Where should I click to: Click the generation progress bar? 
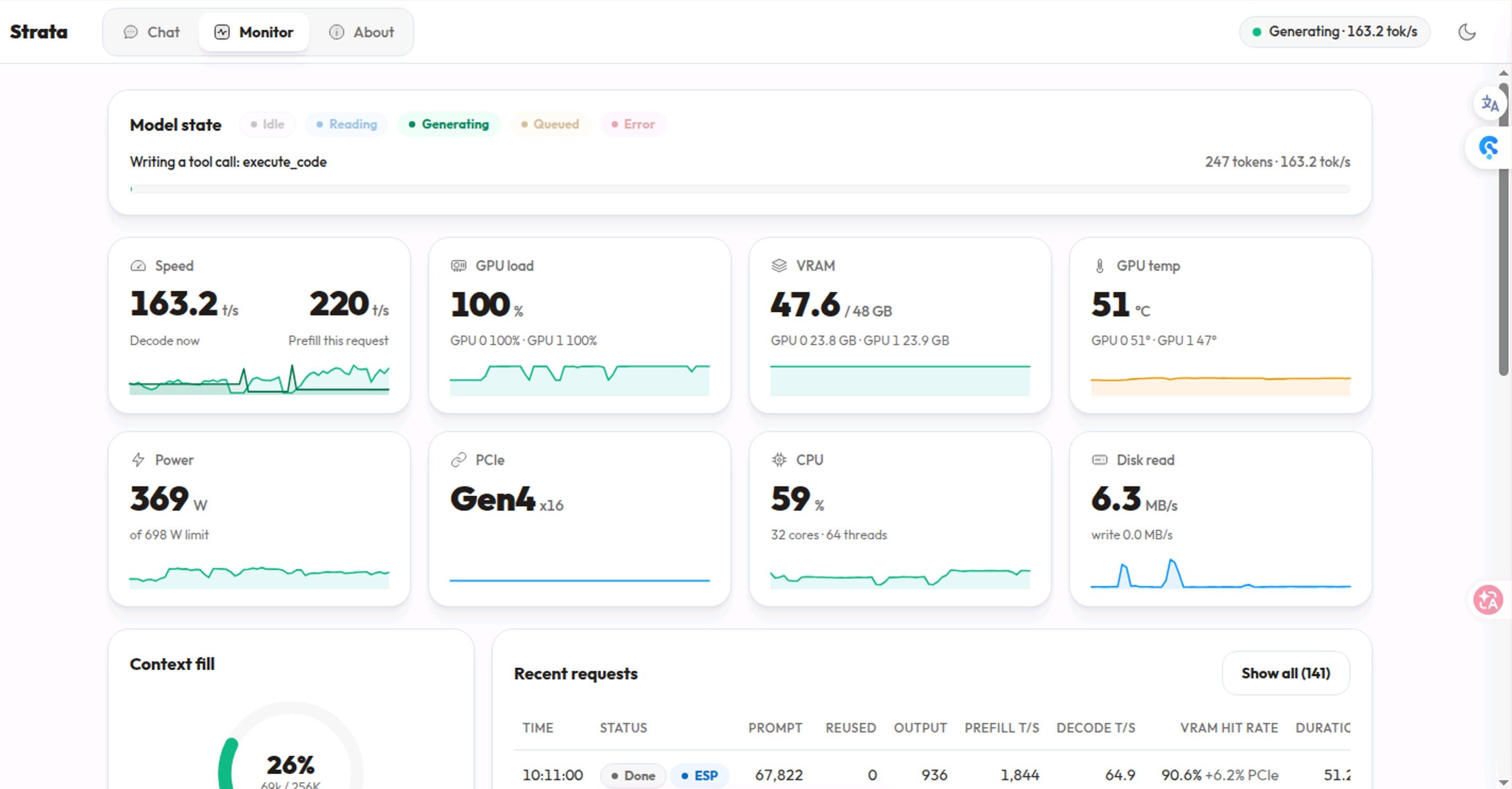click(740, 189)
